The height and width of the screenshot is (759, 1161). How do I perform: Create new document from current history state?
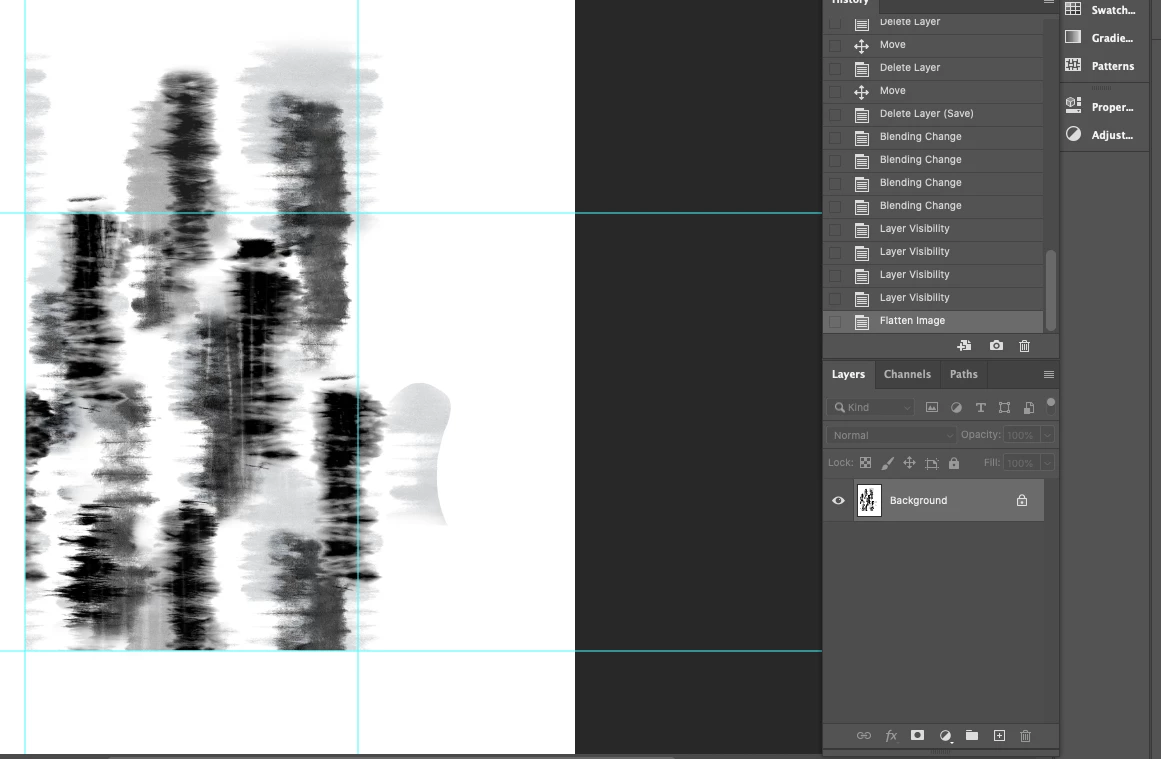click(x=964, y=346)
